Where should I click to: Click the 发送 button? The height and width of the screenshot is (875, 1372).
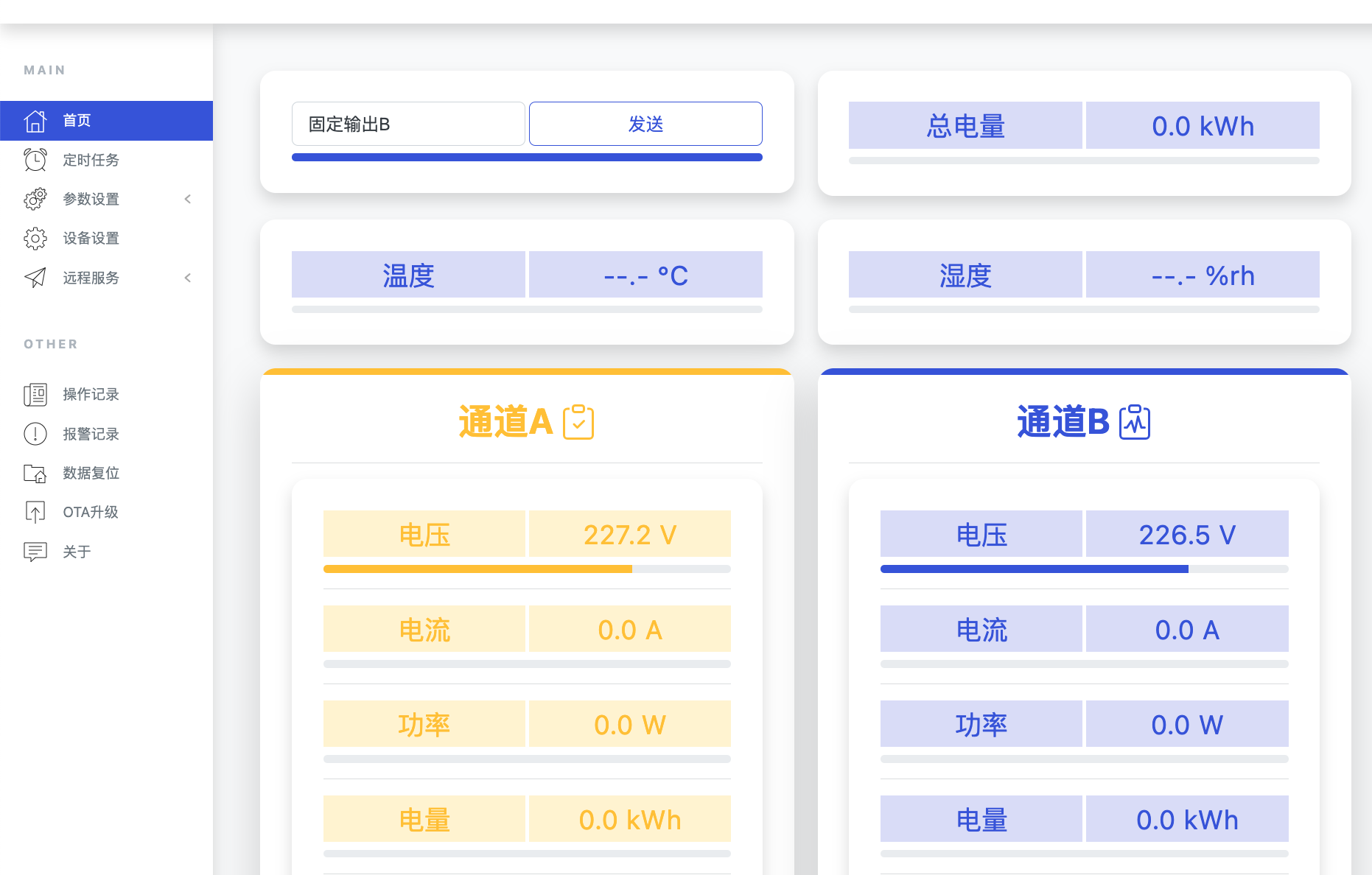click(645, 124)
